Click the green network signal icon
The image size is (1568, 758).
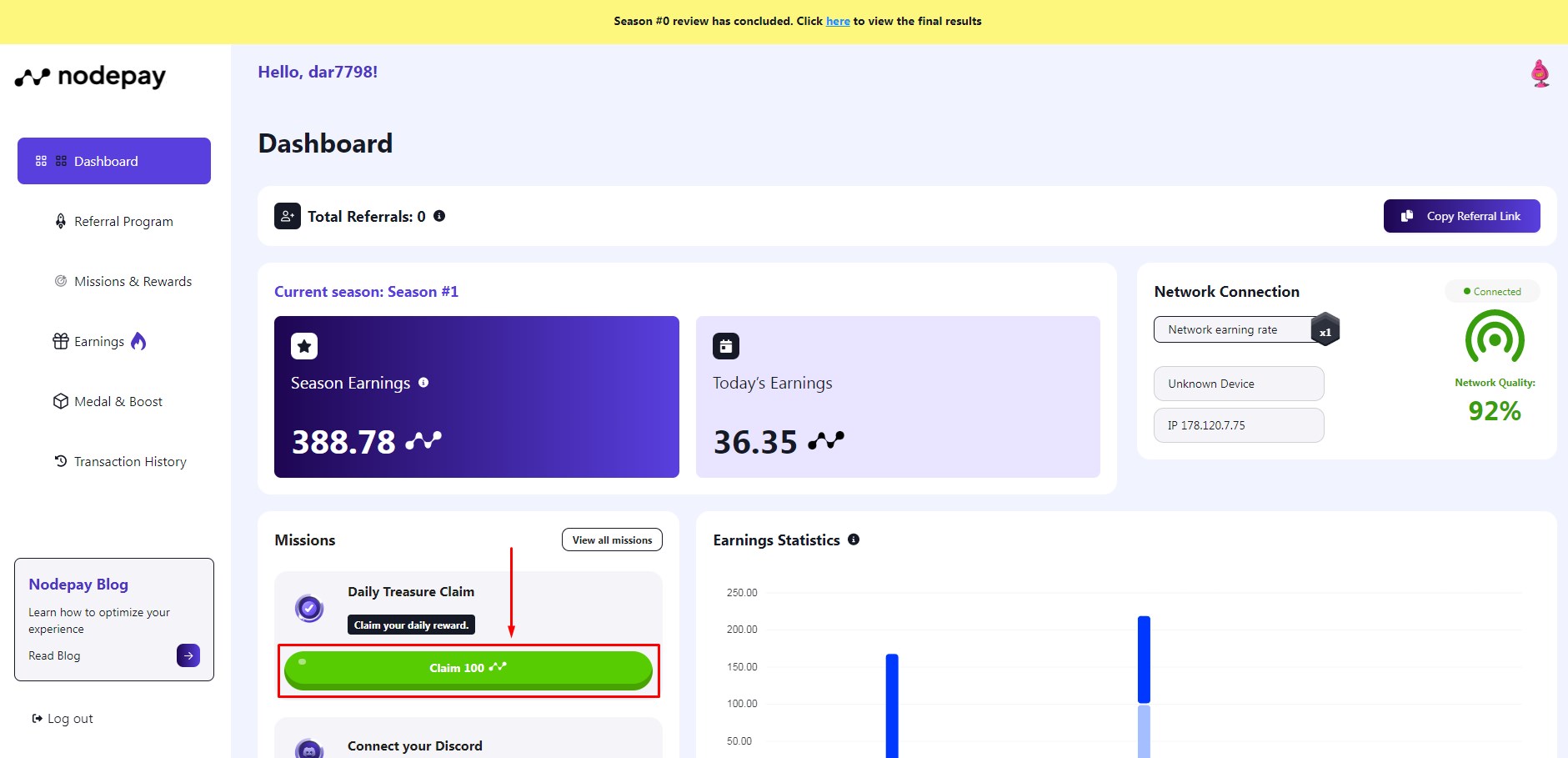click(1495, 337)
